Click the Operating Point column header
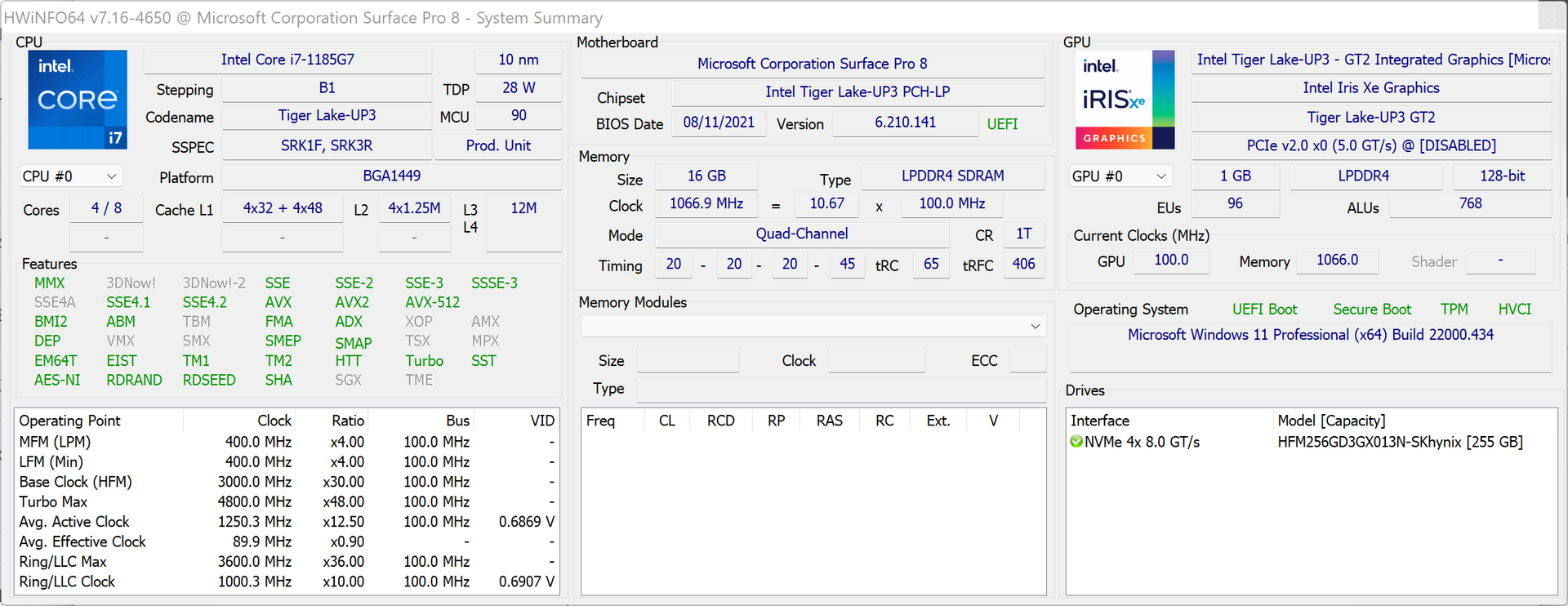Viewport: 1568px width, 606px height. (70, 421)
